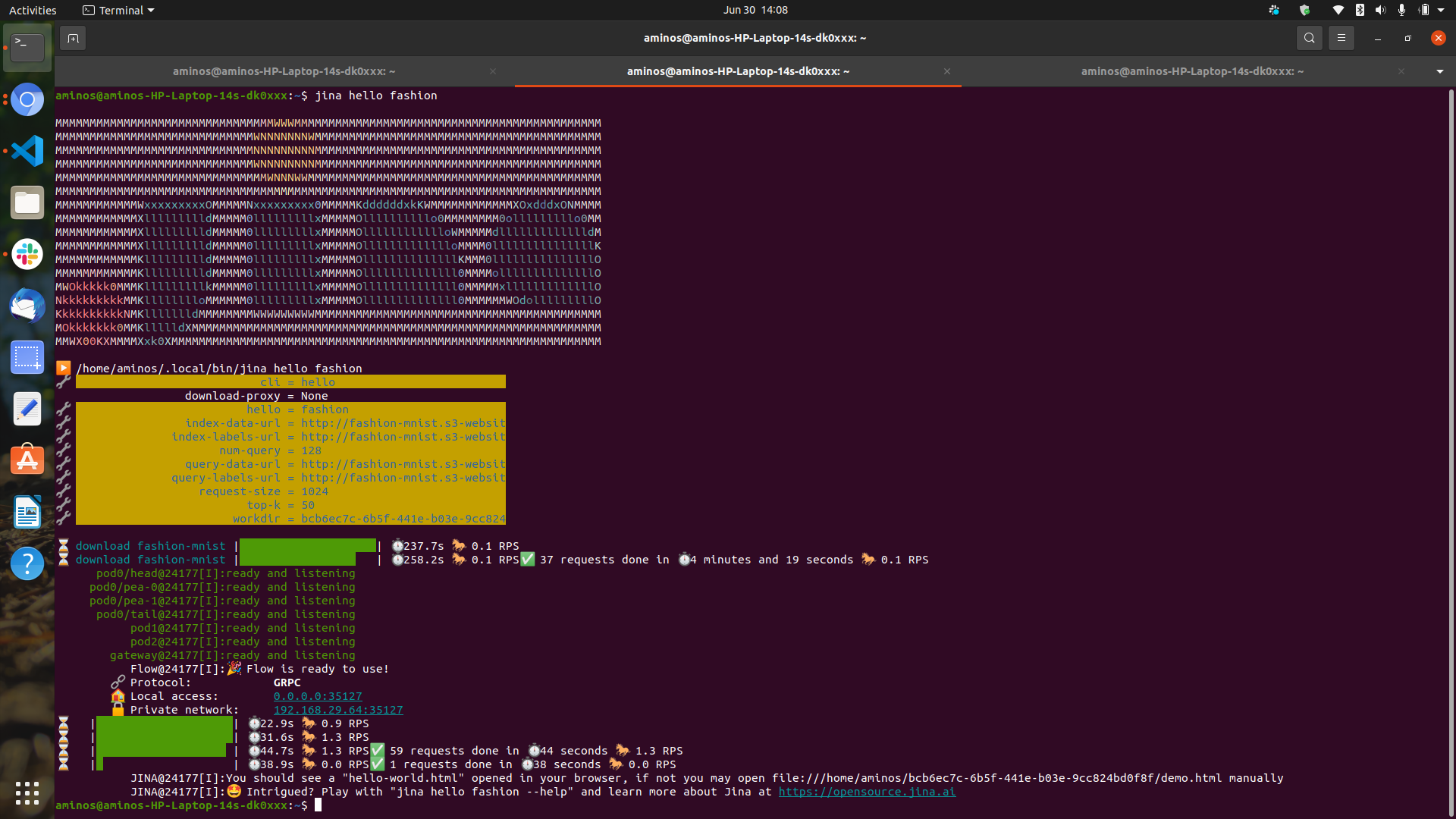This screenshot has width=1456, height=819.
Task: Launch Visual Studio Code from the dock
Action: [x=27, y=151]
